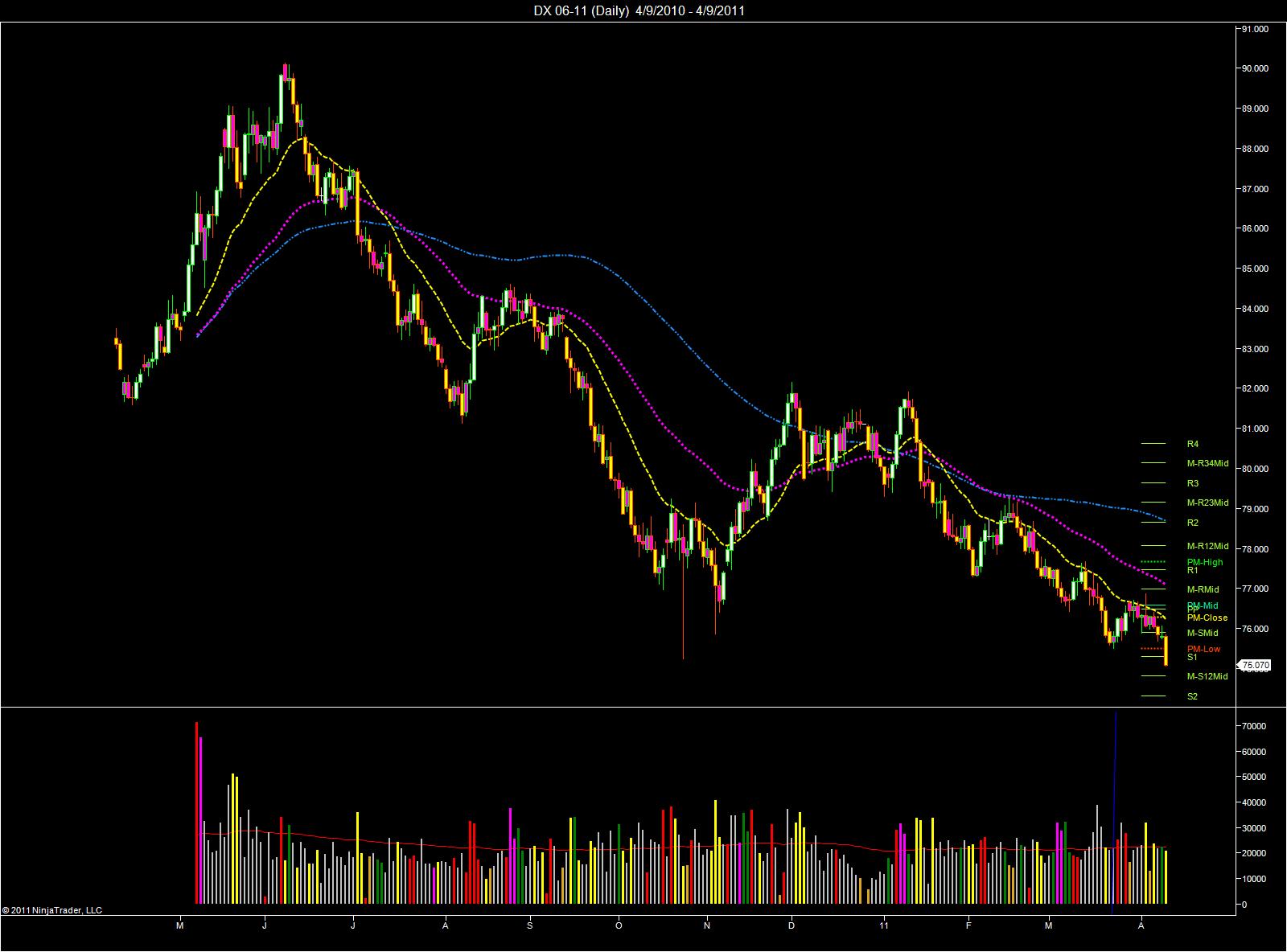This screenshot has width=1287, height=952.
Task: Select 79.000 on the price scale
Action: (1256, 509)
